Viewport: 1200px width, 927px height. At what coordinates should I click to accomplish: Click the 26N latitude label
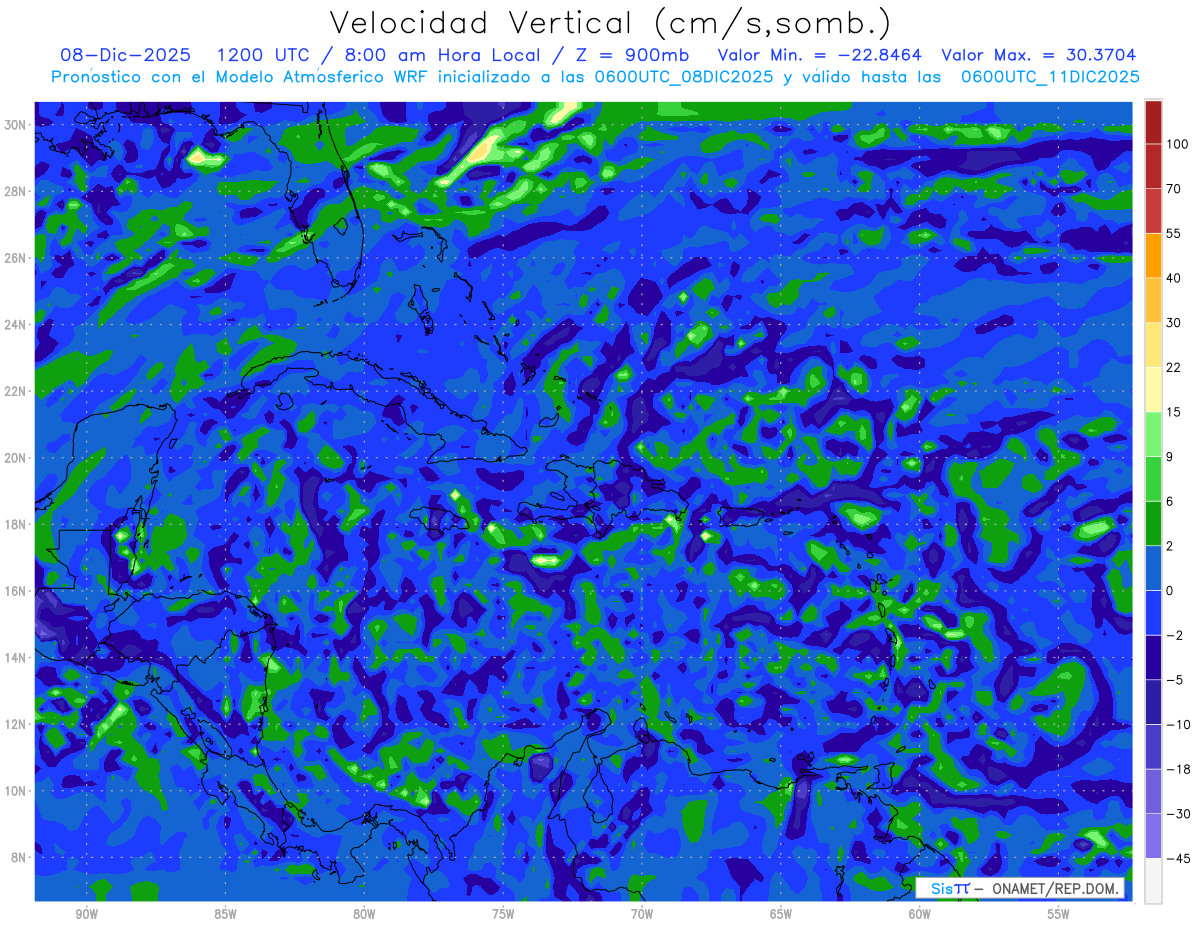click(17, 258)
